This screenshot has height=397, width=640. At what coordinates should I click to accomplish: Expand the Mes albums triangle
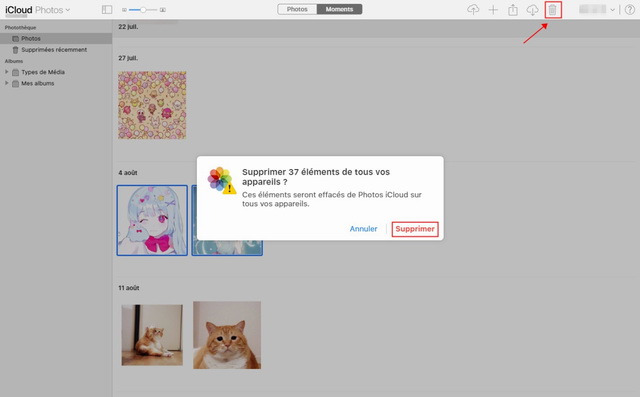(x=7, y=83)
